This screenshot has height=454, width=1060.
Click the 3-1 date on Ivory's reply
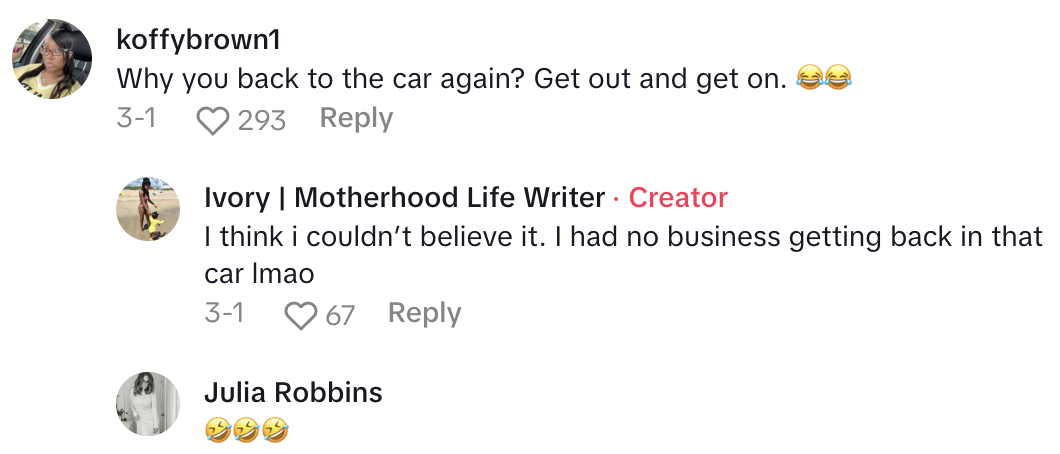pyautogui.click(x=225, y=314)
